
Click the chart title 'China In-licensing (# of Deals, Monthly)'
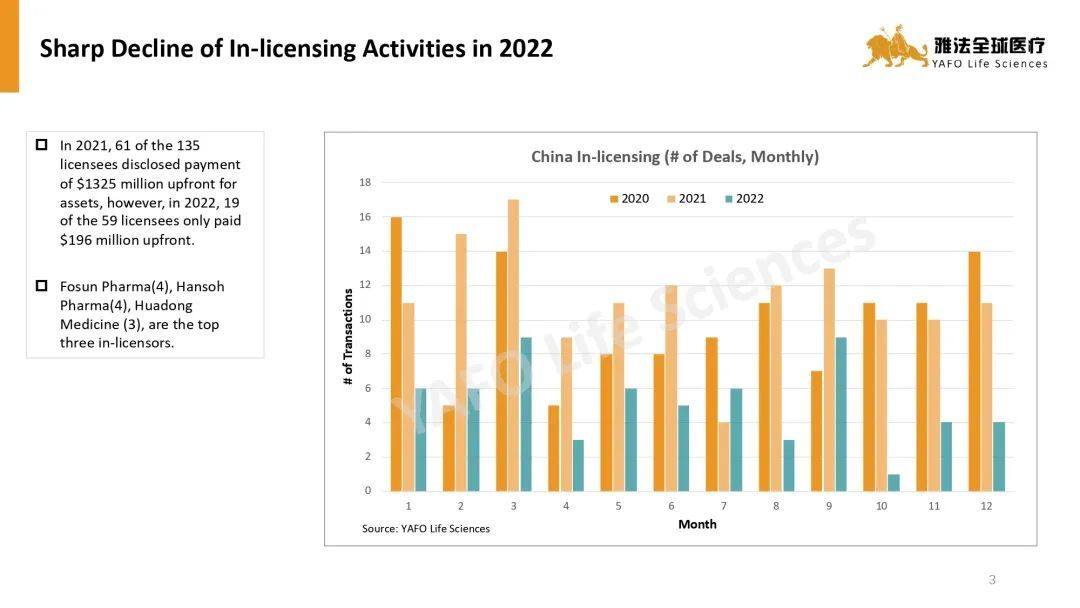click(x=675, y=157)
